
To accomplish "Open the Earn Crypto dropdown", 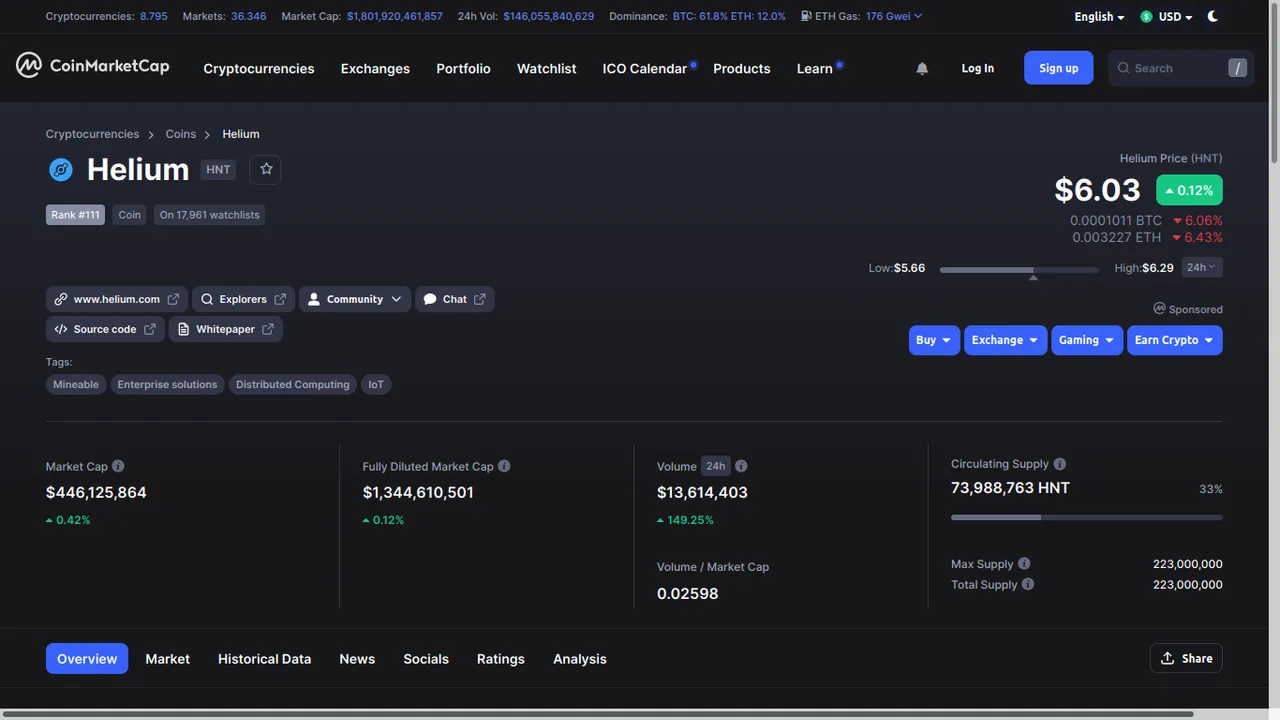I will click(1174, 340).
